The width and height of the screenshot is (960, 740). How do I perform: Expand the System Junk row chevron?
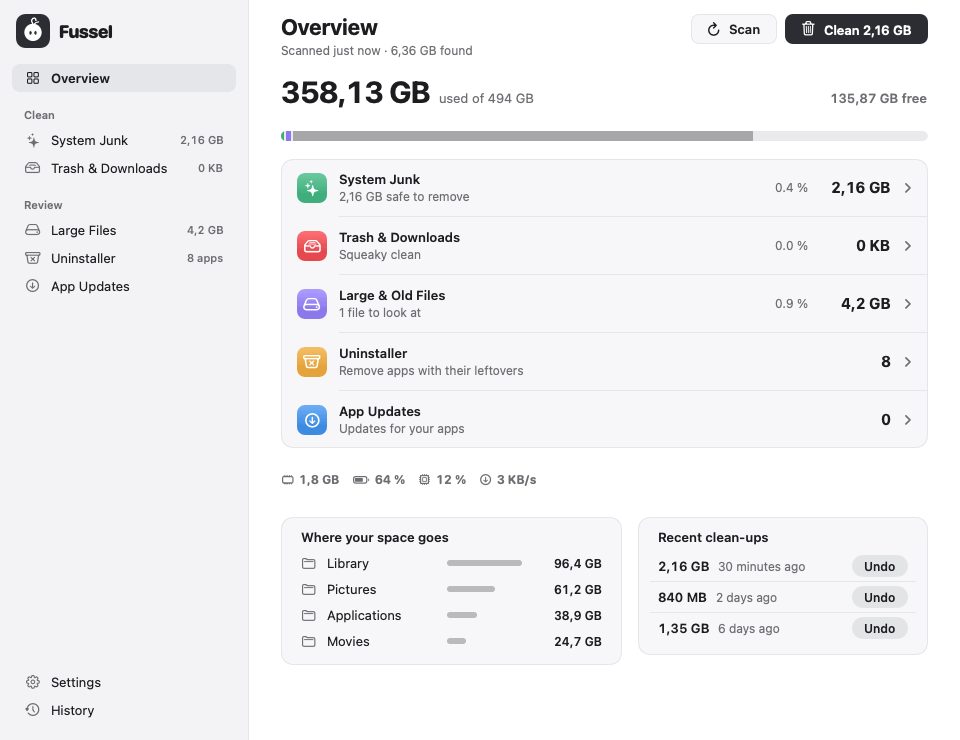[908, 188]
